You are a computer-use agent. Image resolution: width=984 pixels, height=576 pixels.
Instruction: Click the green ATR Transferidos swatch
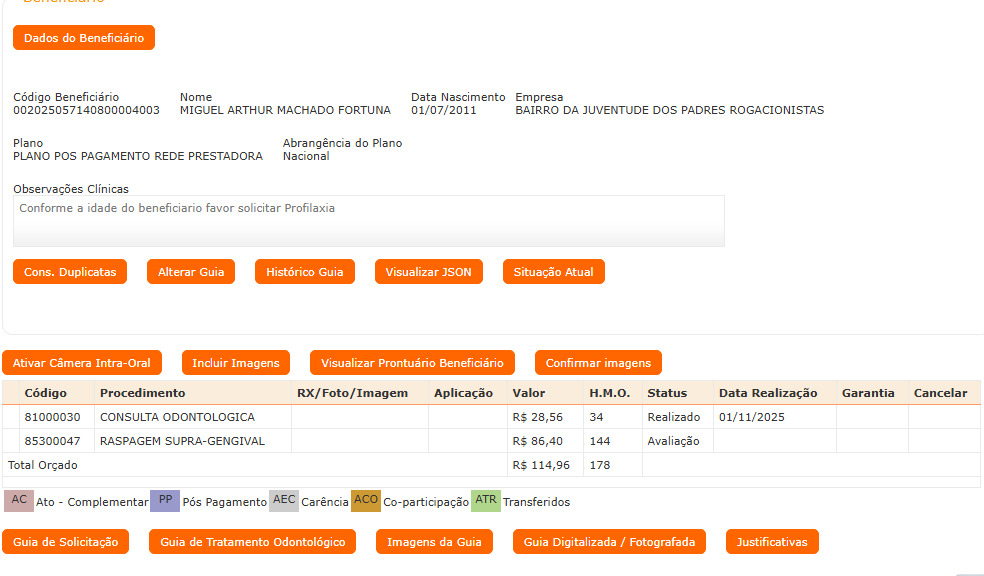485,500
